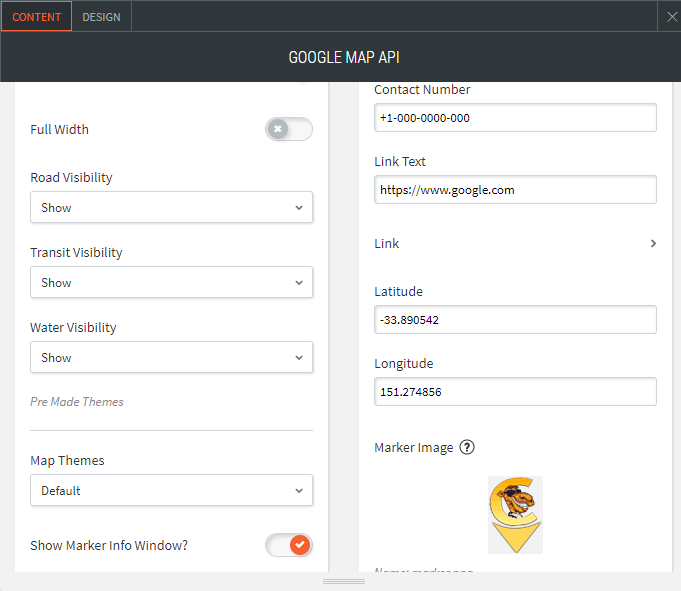Open the Water Visibility dropdown

click(x=171, y=358)
